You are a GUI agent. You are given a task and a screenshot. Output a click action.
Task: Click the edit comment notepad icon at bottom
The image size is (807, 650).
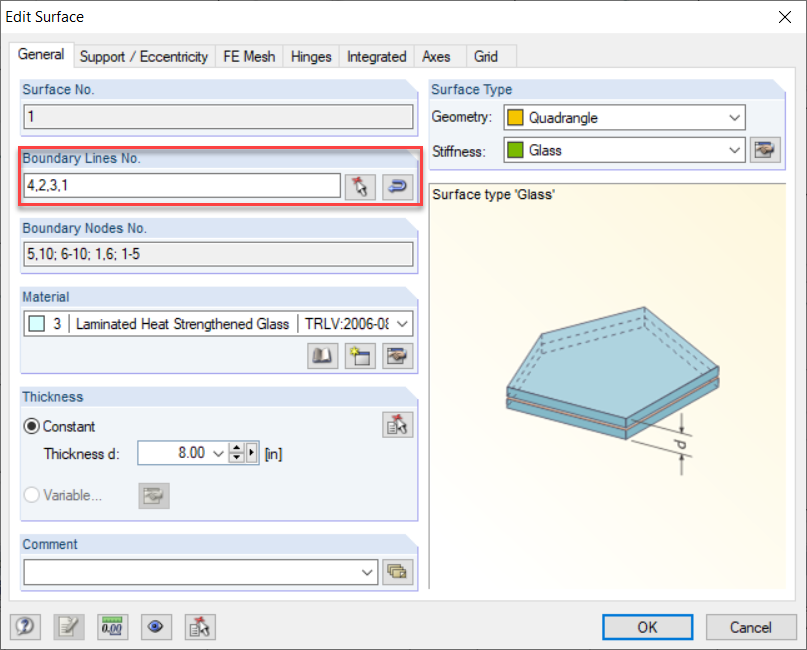coord(69,627)
